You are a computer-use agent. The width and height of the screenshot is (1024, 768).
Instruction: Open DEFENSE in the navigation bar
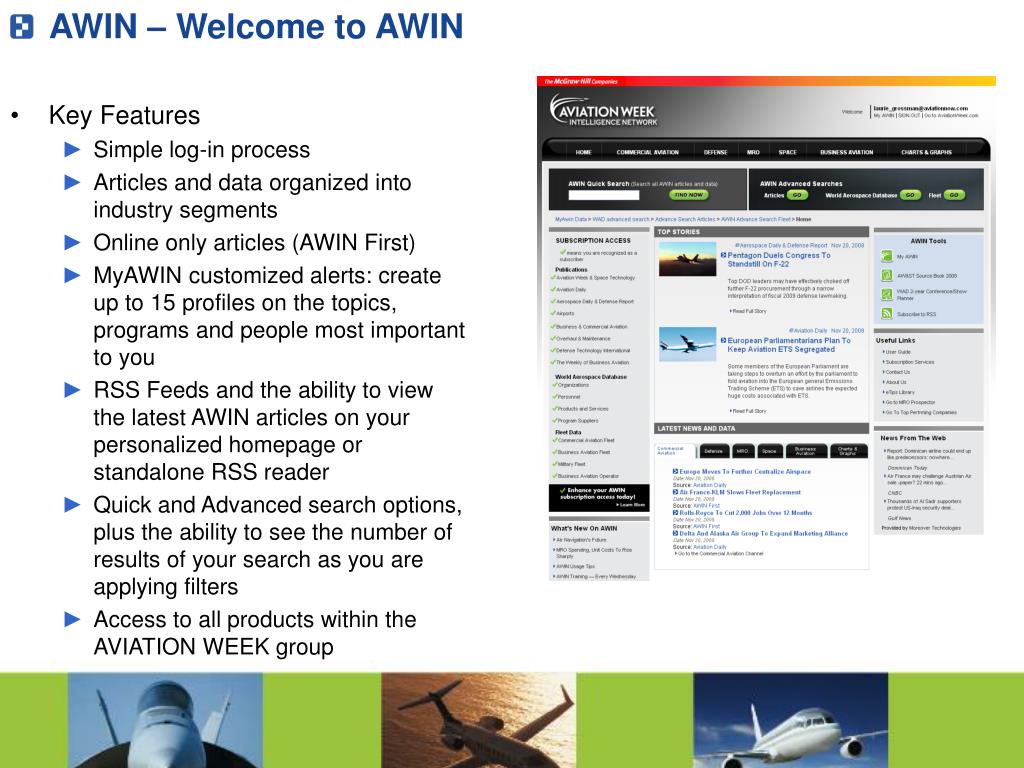(715, 152)
